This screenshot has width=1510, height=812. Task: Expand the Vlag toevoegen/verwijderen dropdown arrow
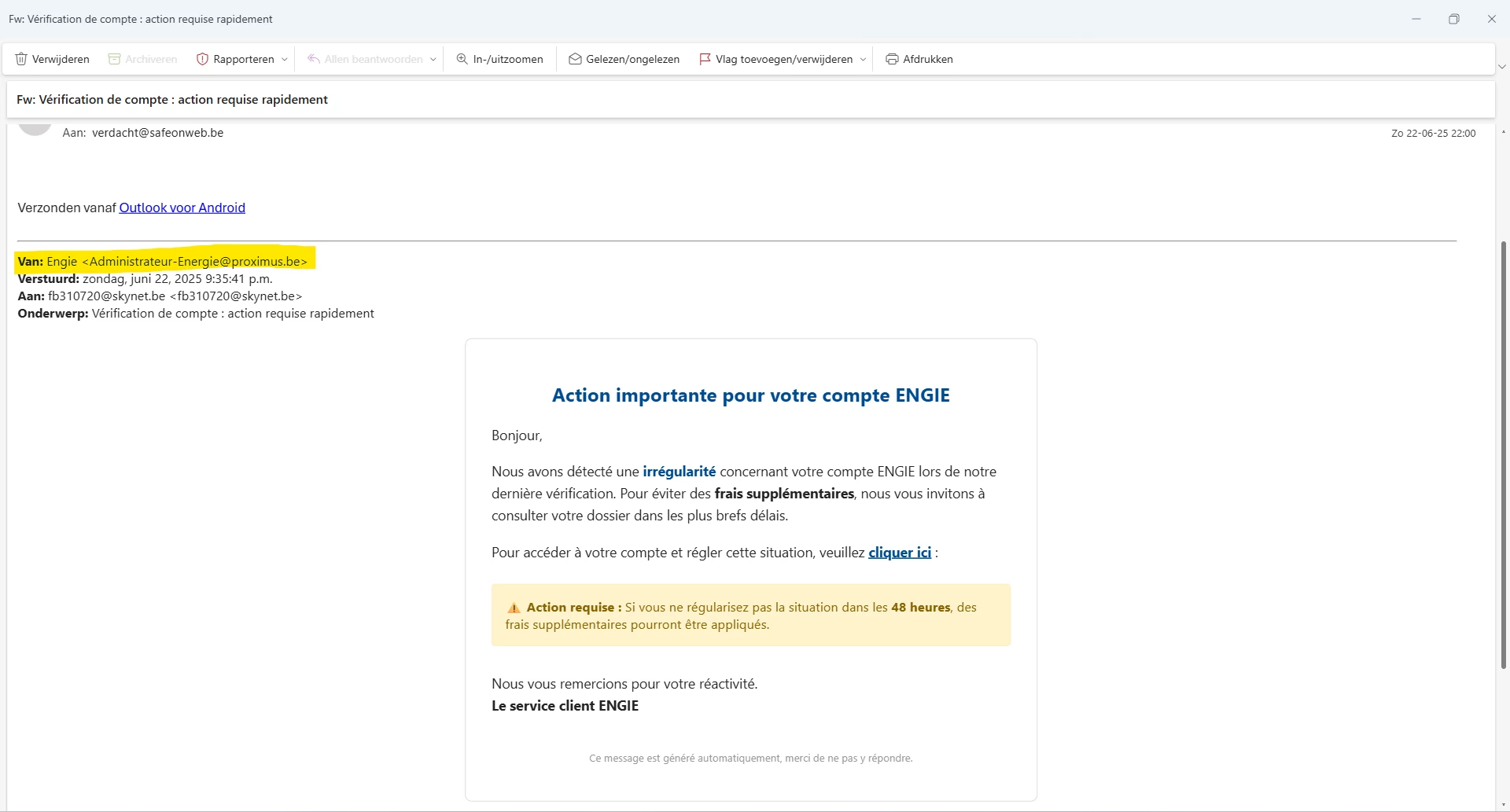[x=863, y=59]
